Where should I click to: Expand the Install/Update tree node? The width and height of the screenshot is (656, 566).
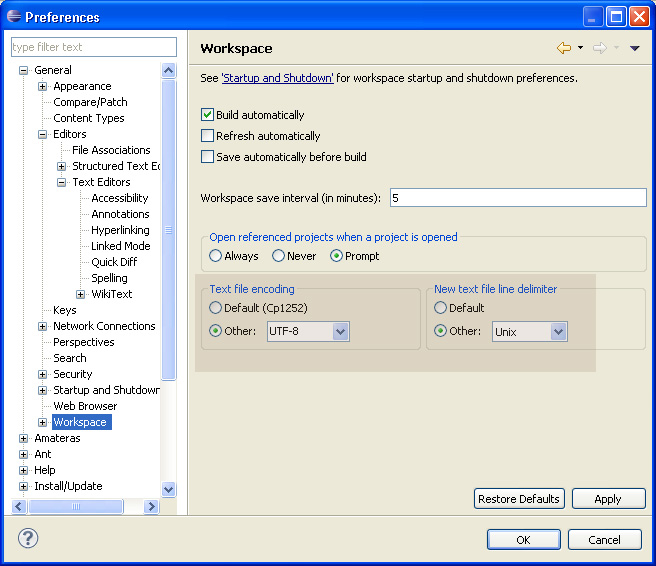pos(24,486)
